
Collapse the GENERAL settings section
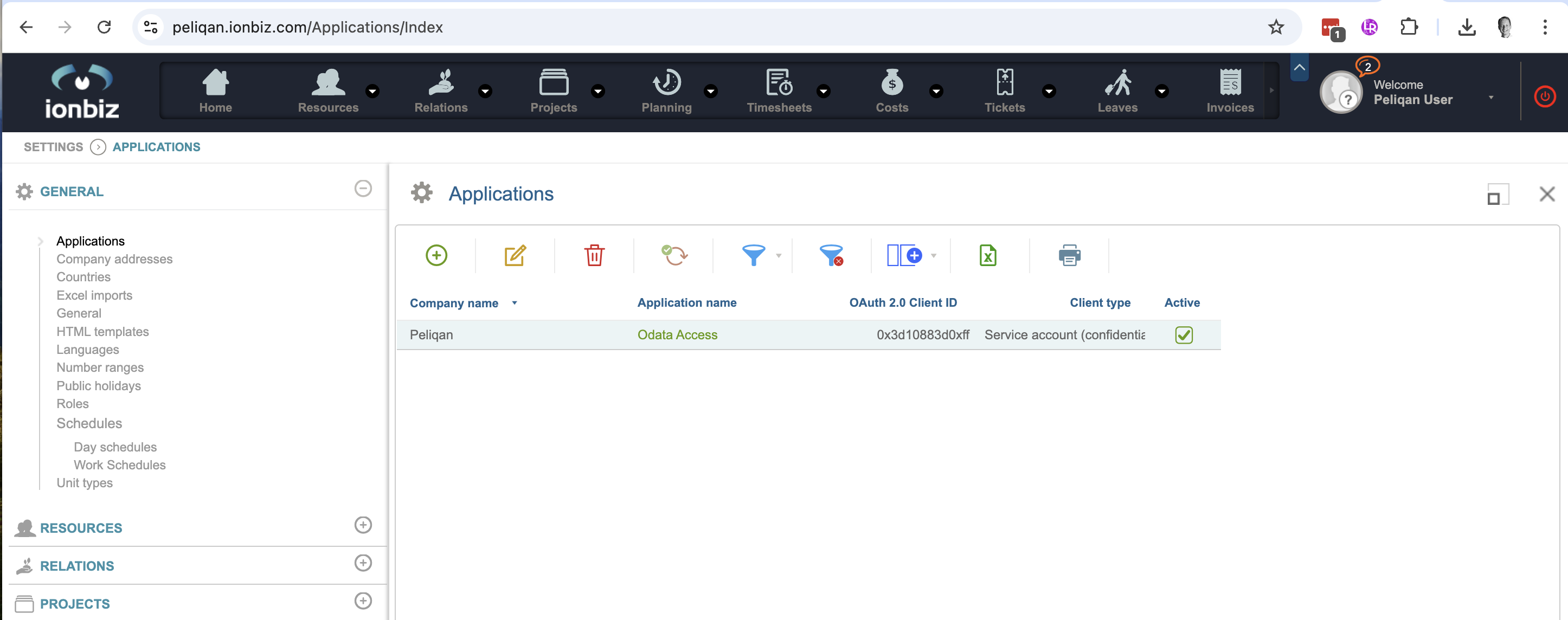click(363, 188)
